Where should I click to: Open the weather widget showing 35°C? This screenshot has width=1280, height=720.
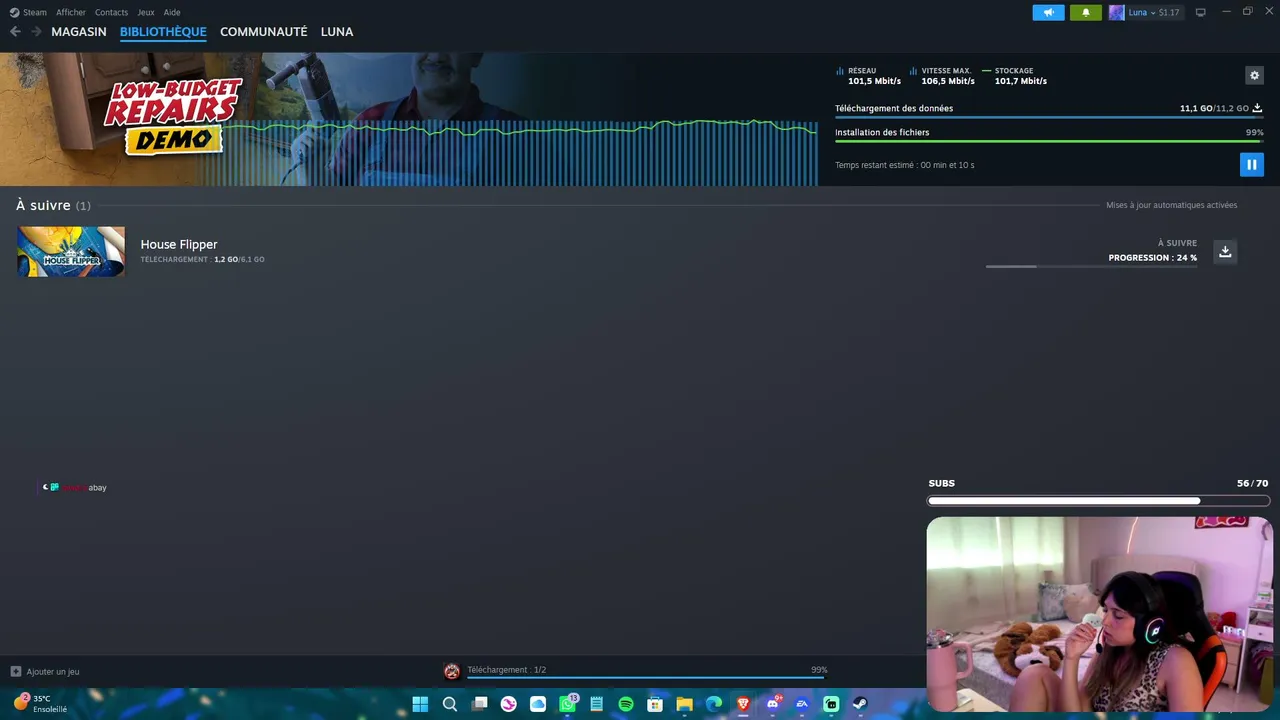[x=40, y=703]
